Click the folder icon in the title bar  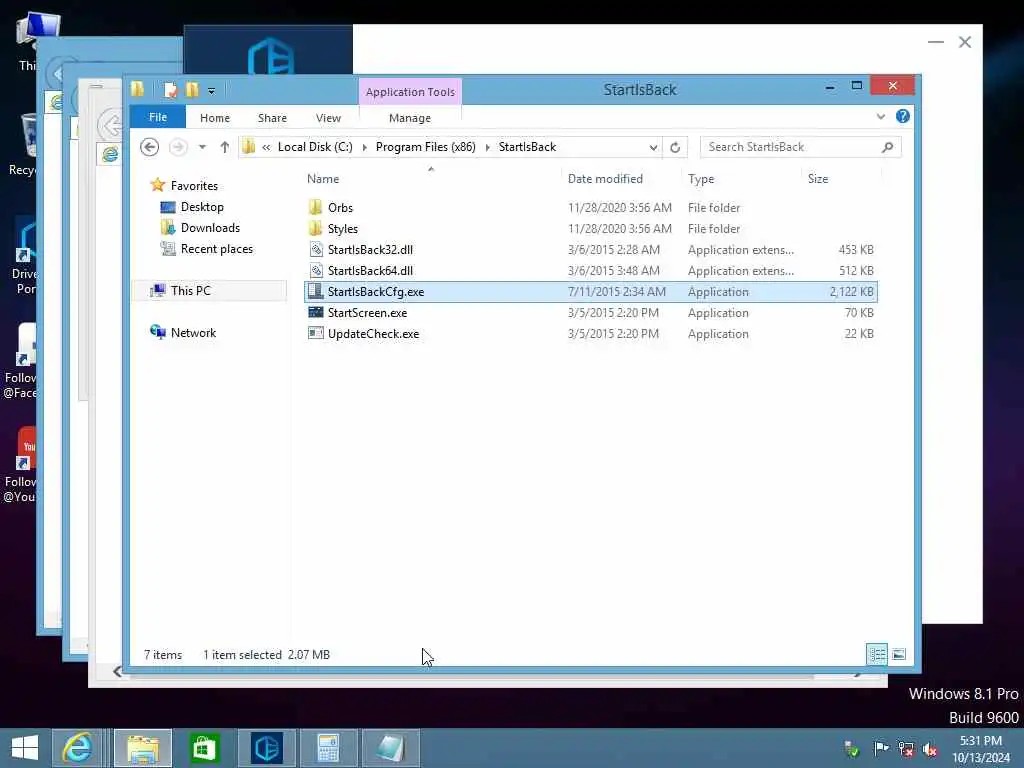pyautogui.click(x=137, y=89)
